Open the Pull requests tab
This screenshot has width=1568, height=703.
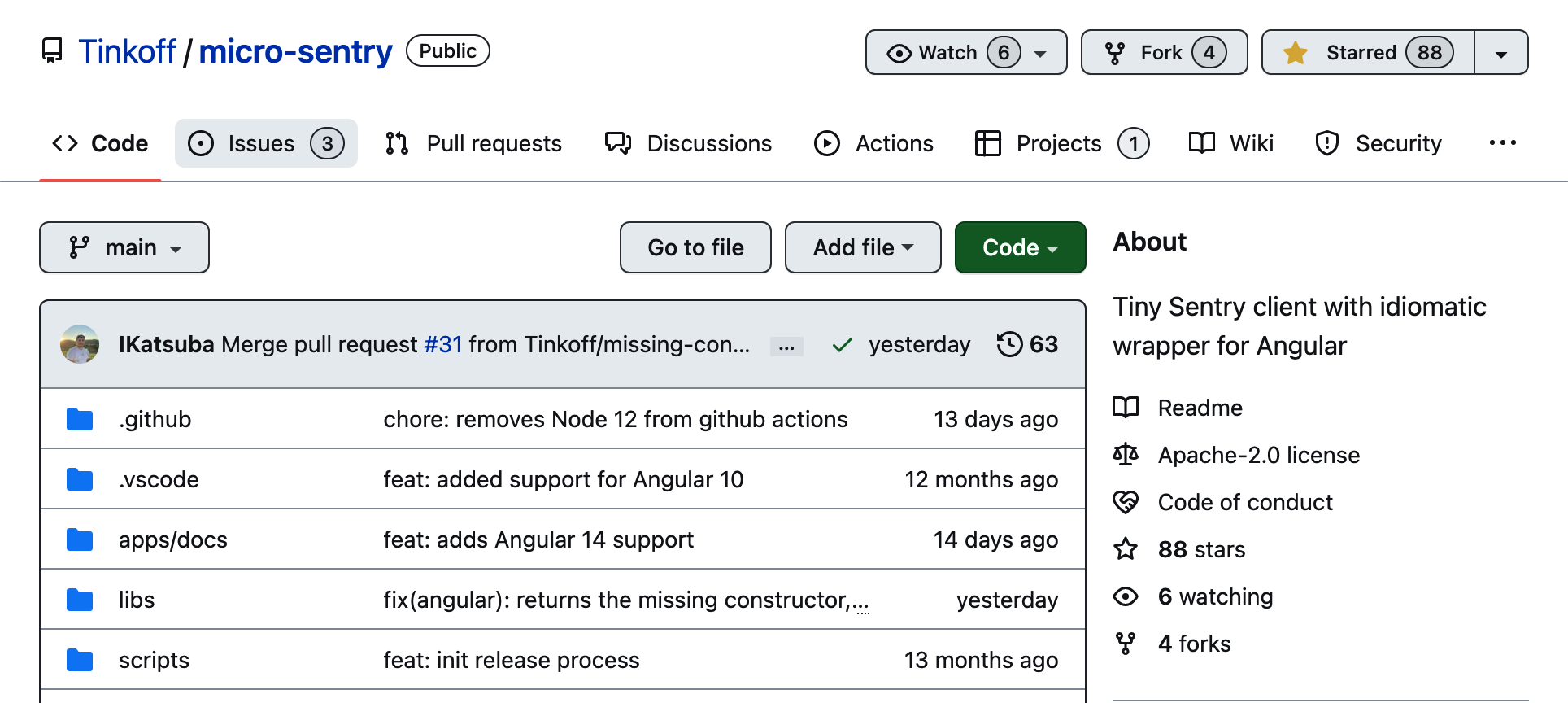click(x=473, y=143)
